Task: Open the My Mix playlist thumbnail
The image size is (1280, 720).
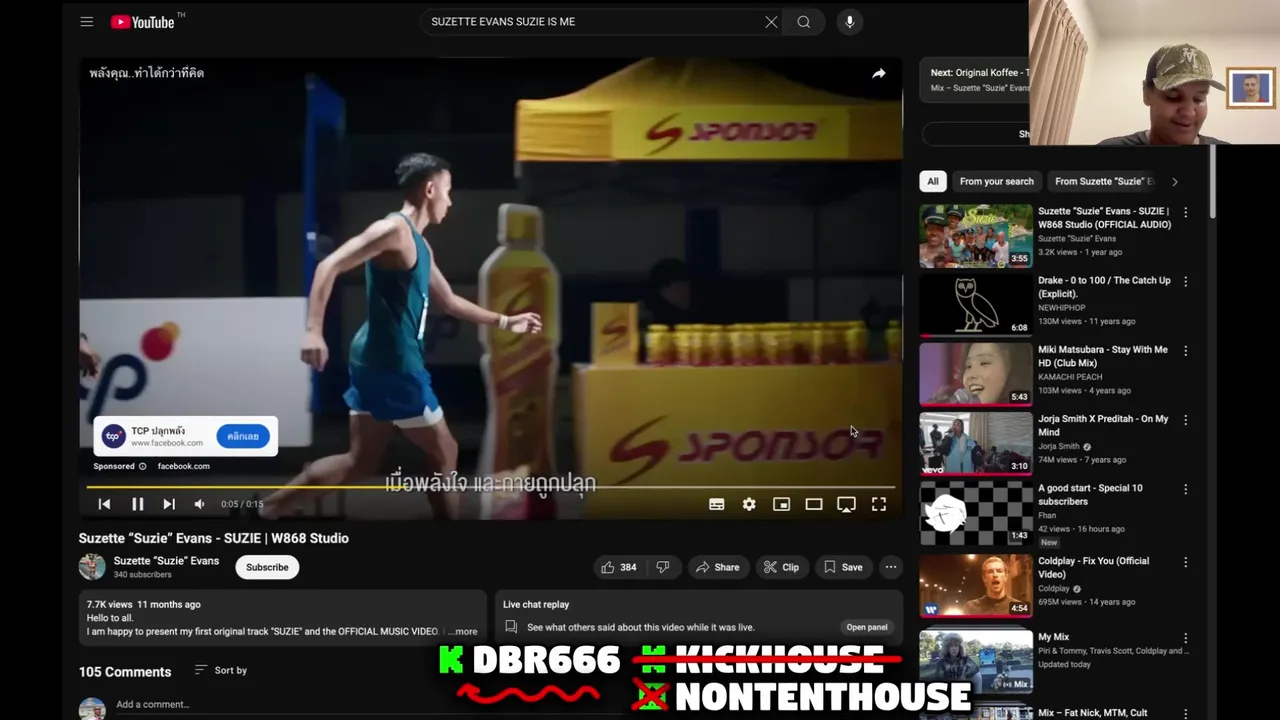Action: tap(976, 661)
